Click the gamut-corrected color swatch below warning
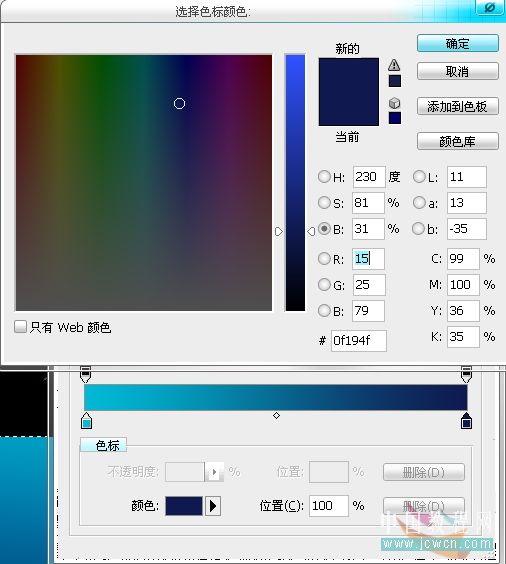 (395, 81)
